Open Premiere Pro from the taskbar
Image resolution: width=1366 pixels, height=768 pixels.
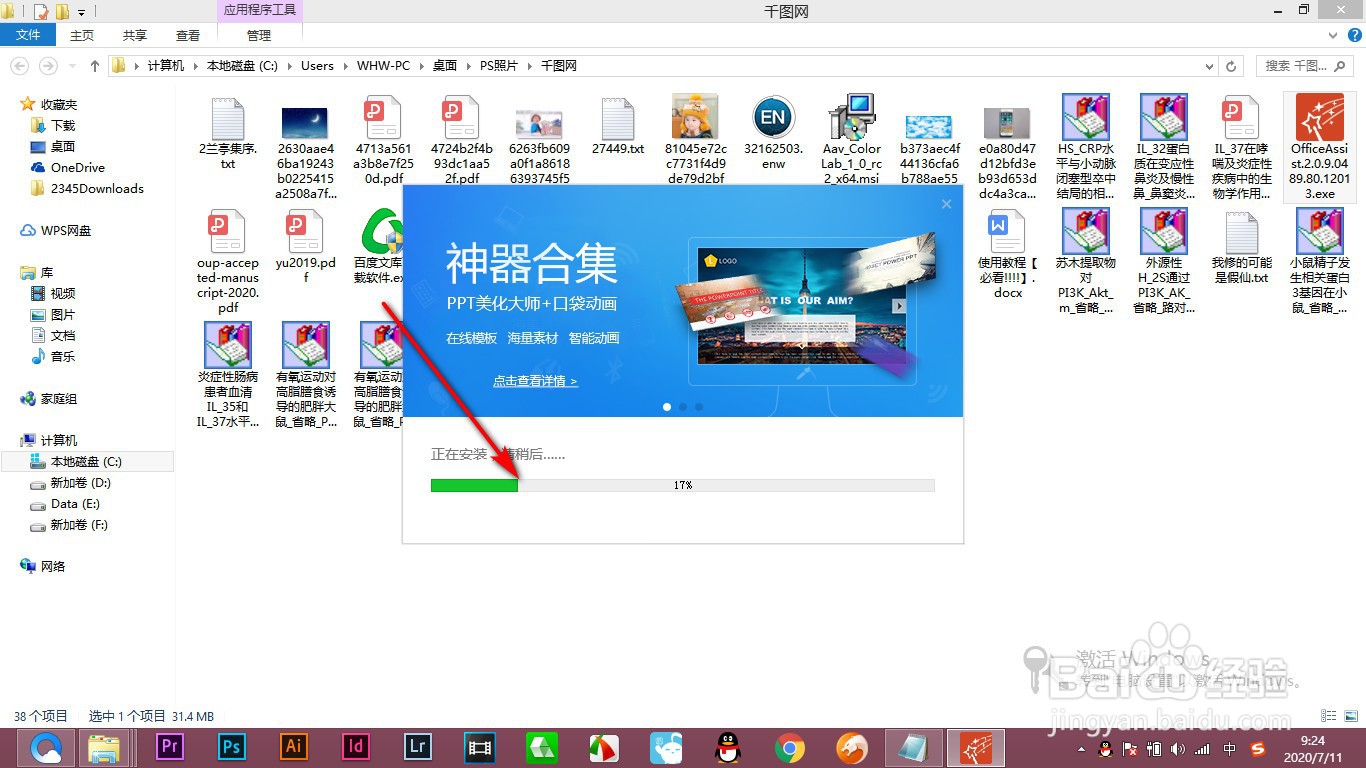tap(170, 747)
